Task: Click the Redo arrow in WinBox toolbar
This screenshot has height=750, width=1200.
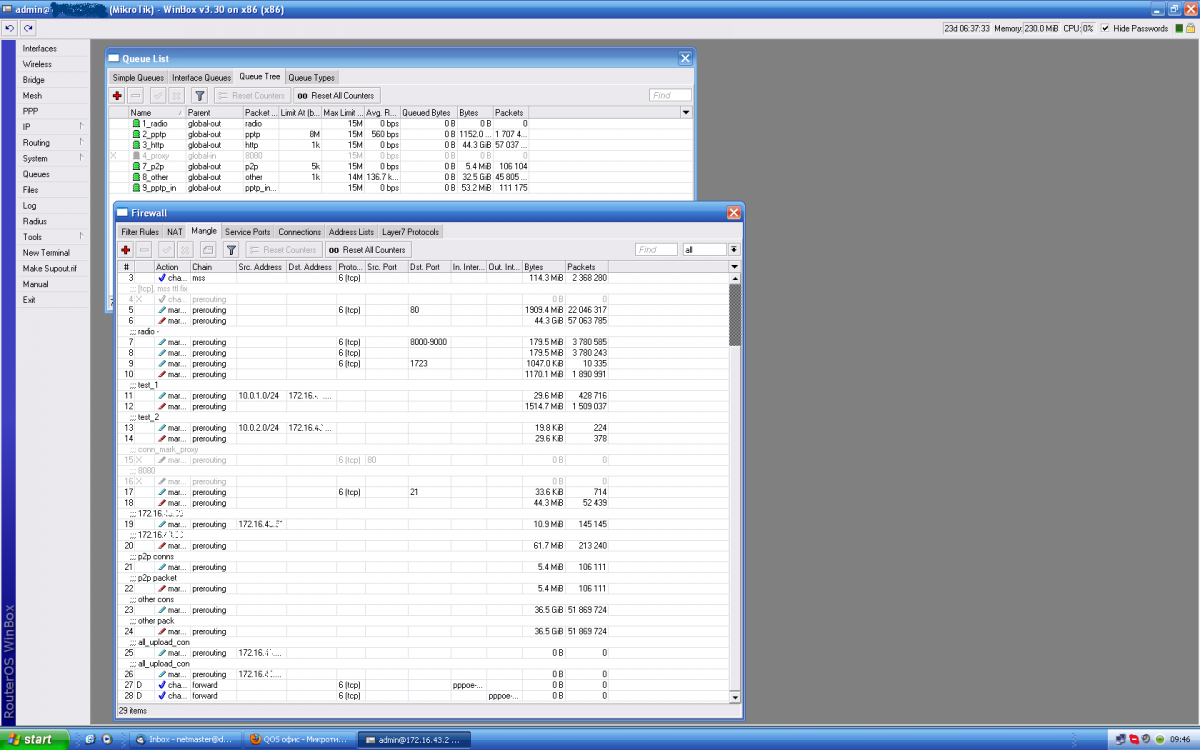Action: 27,28
